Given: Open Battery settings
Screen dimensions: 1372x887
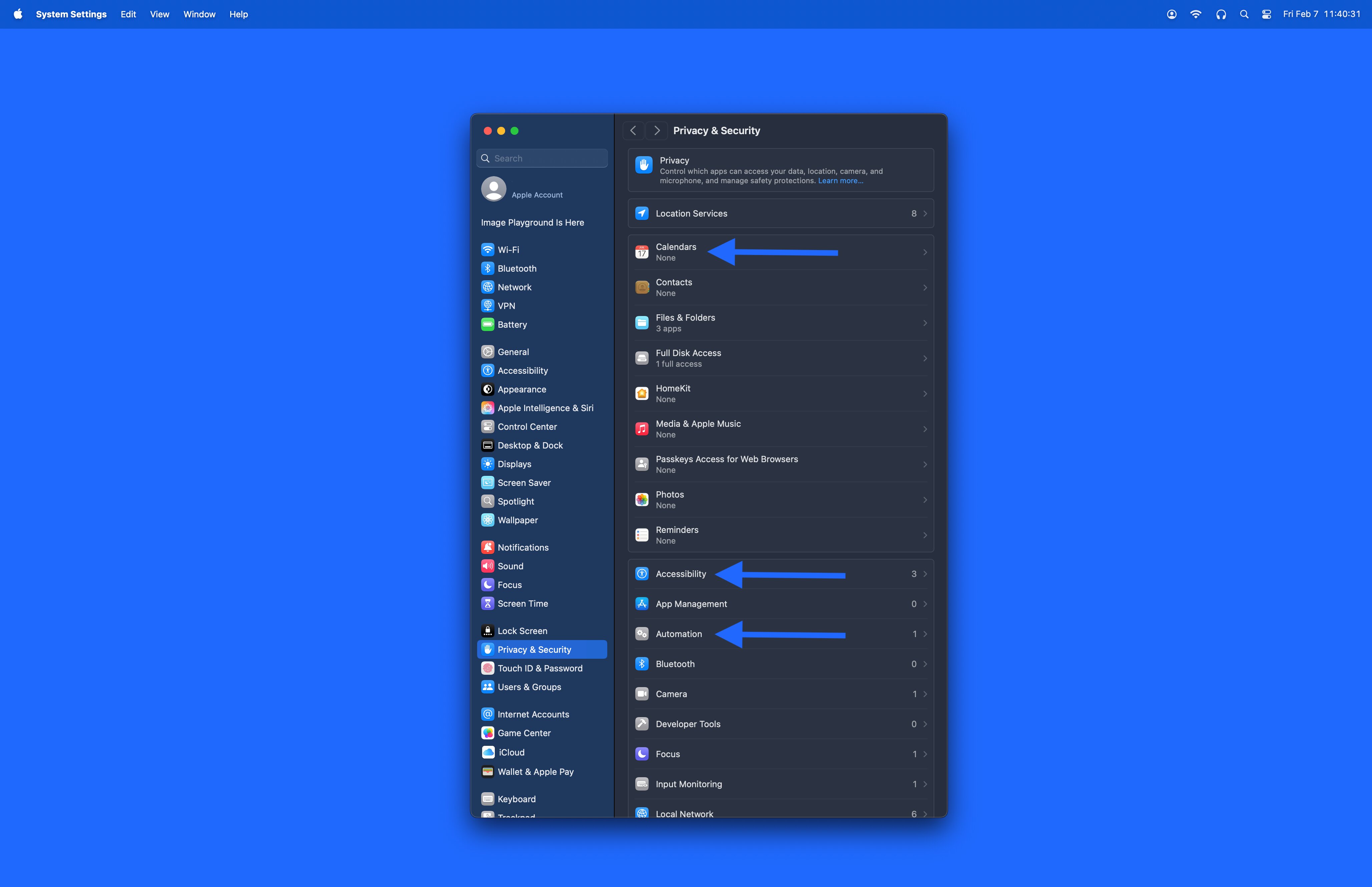Looking at the screenshot, I should 542,324.
